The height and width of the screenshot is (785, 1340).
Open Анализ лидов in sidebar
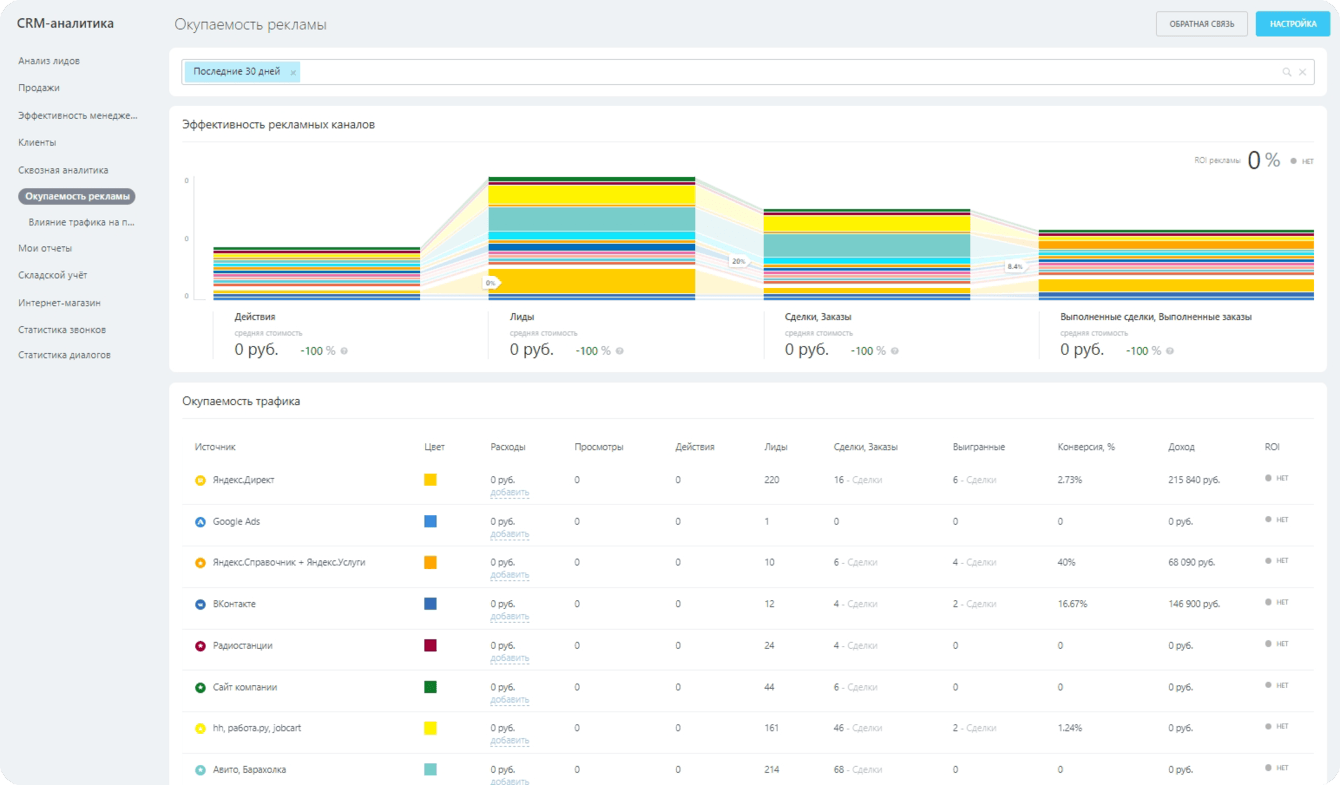coord(49,61)
